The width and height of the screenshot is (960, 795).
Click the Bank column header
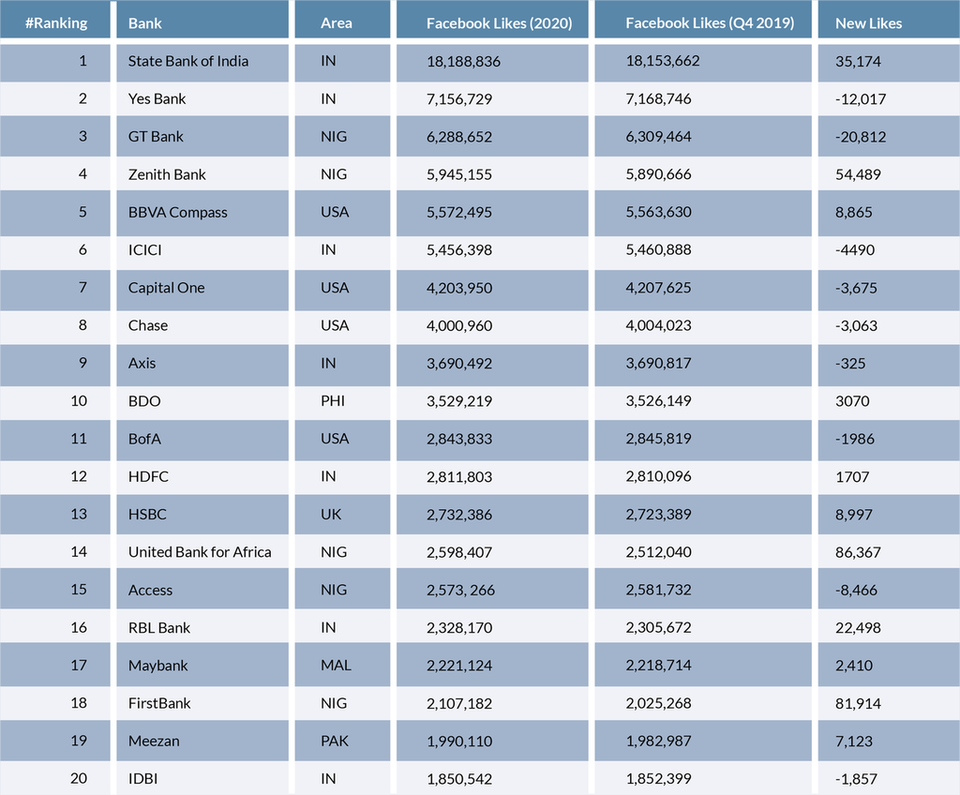pyautogui.click(x=145, y=23)
